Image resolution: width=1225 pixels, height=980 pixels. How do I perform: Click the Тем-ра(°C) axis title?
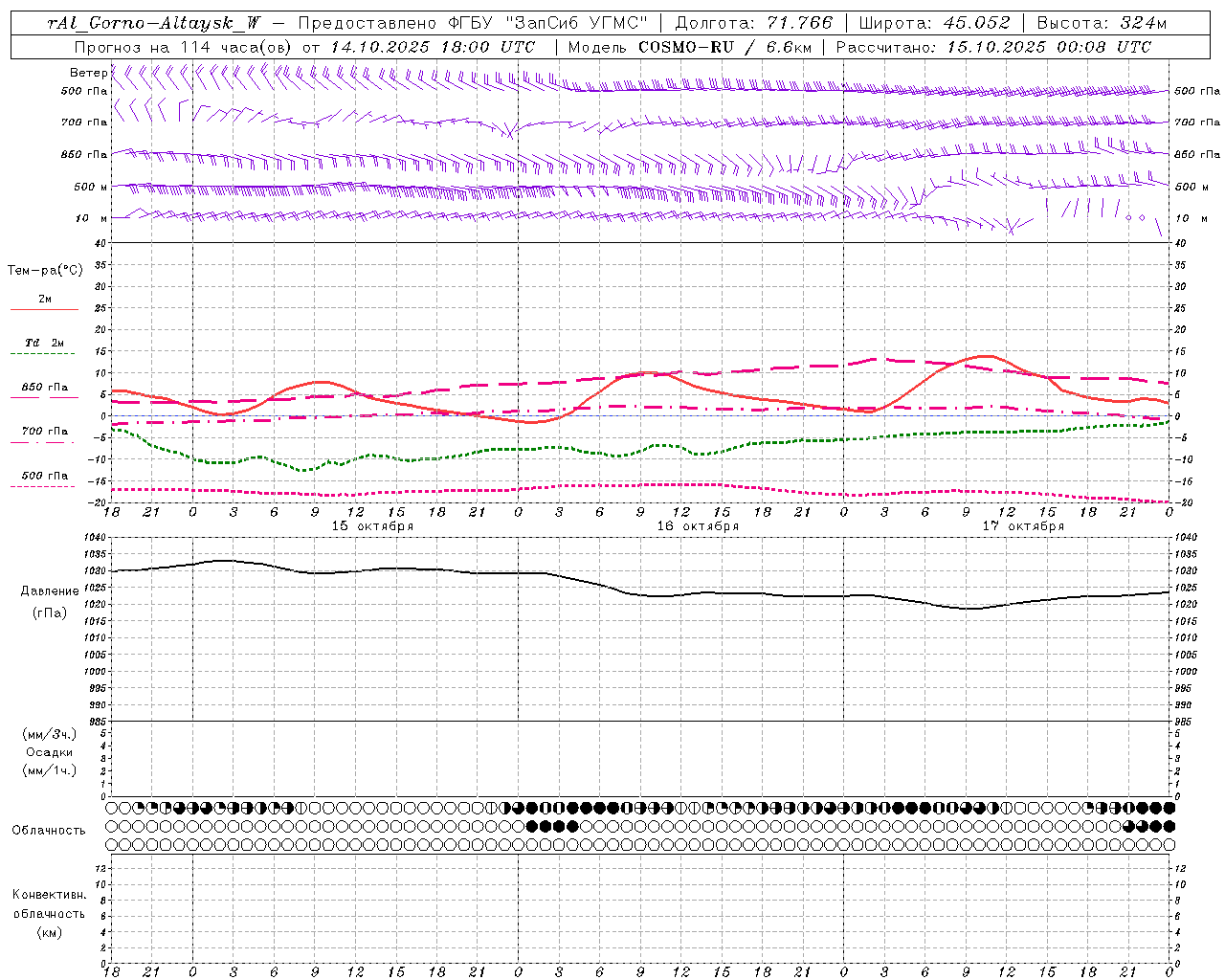(45, 271)
